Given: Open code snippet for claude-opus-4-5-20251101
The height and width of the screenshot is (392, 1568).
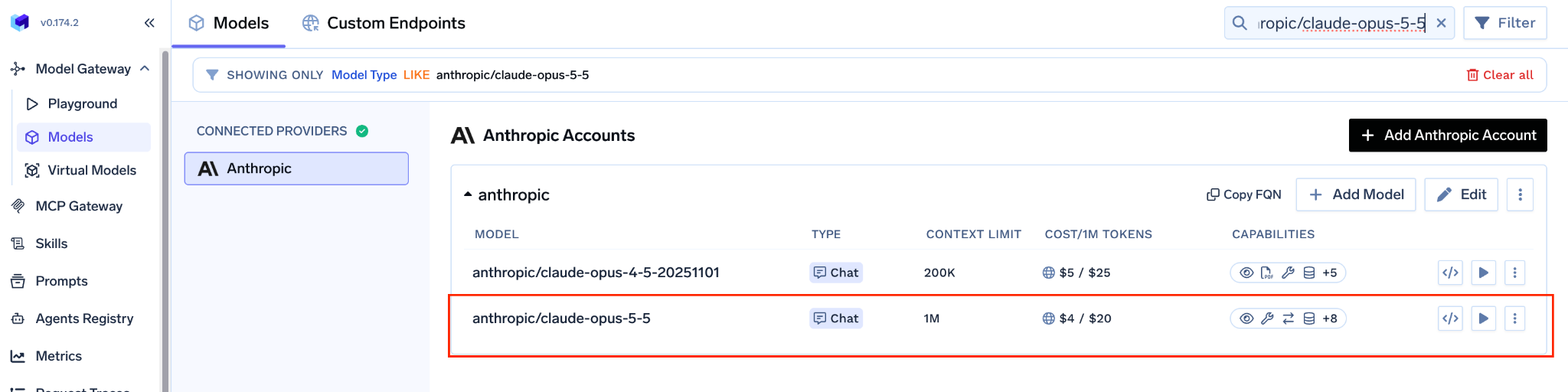Looking at the screenshot, I should click(x=1450, y=273).
